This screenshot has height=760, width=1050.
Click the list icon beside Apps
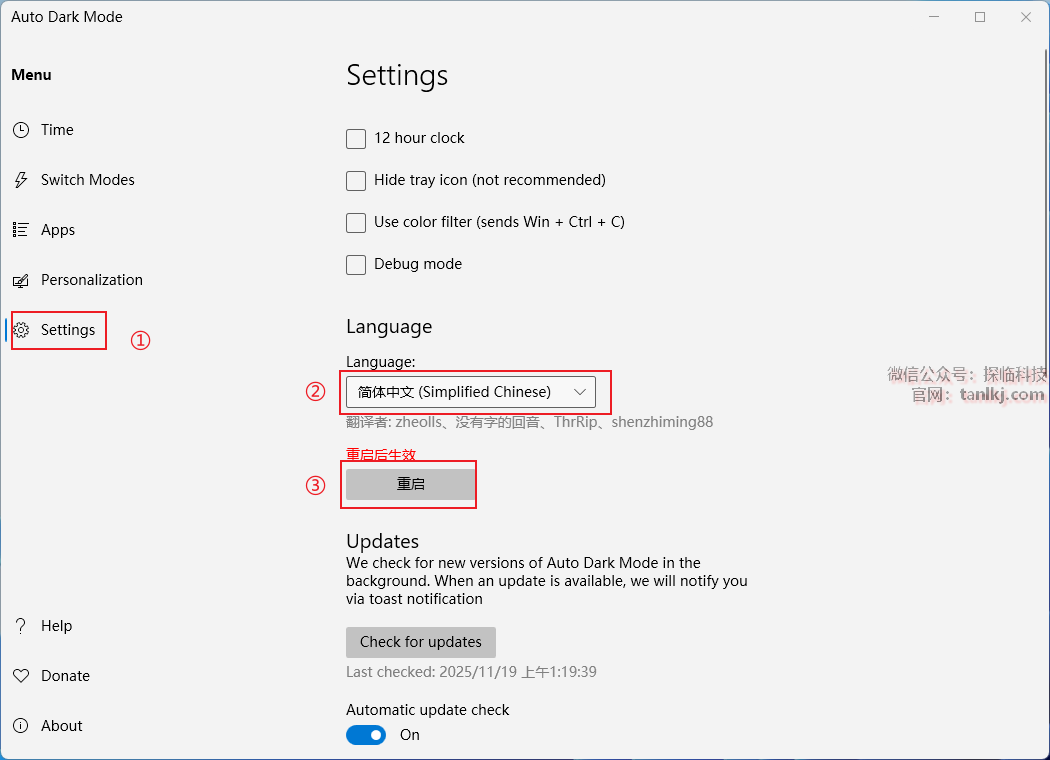click(x=21, y=230)
